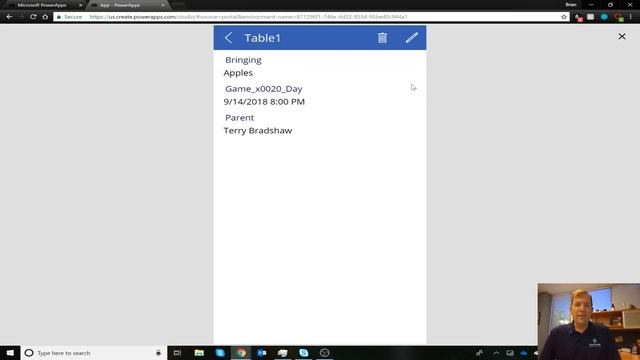Close the App - PowerApps tab
This screenshot has height=360, width=640.
tap(163, 5)
